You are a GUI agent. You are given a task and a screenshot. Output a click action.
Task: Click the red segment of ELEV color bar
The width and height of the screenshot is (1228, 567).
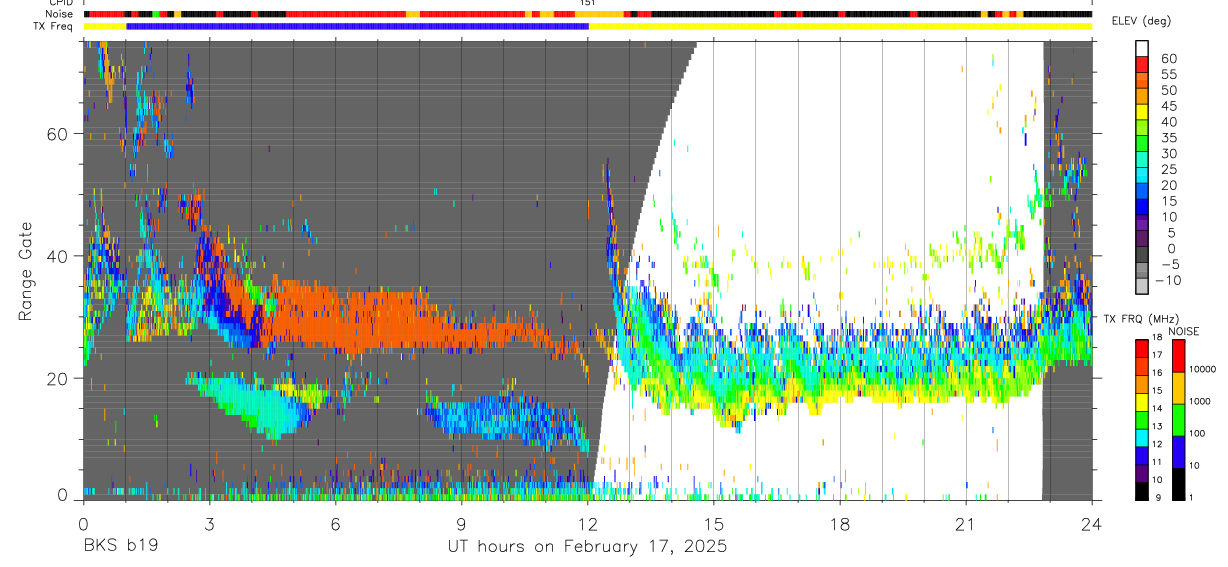[x=1143, y=66]
